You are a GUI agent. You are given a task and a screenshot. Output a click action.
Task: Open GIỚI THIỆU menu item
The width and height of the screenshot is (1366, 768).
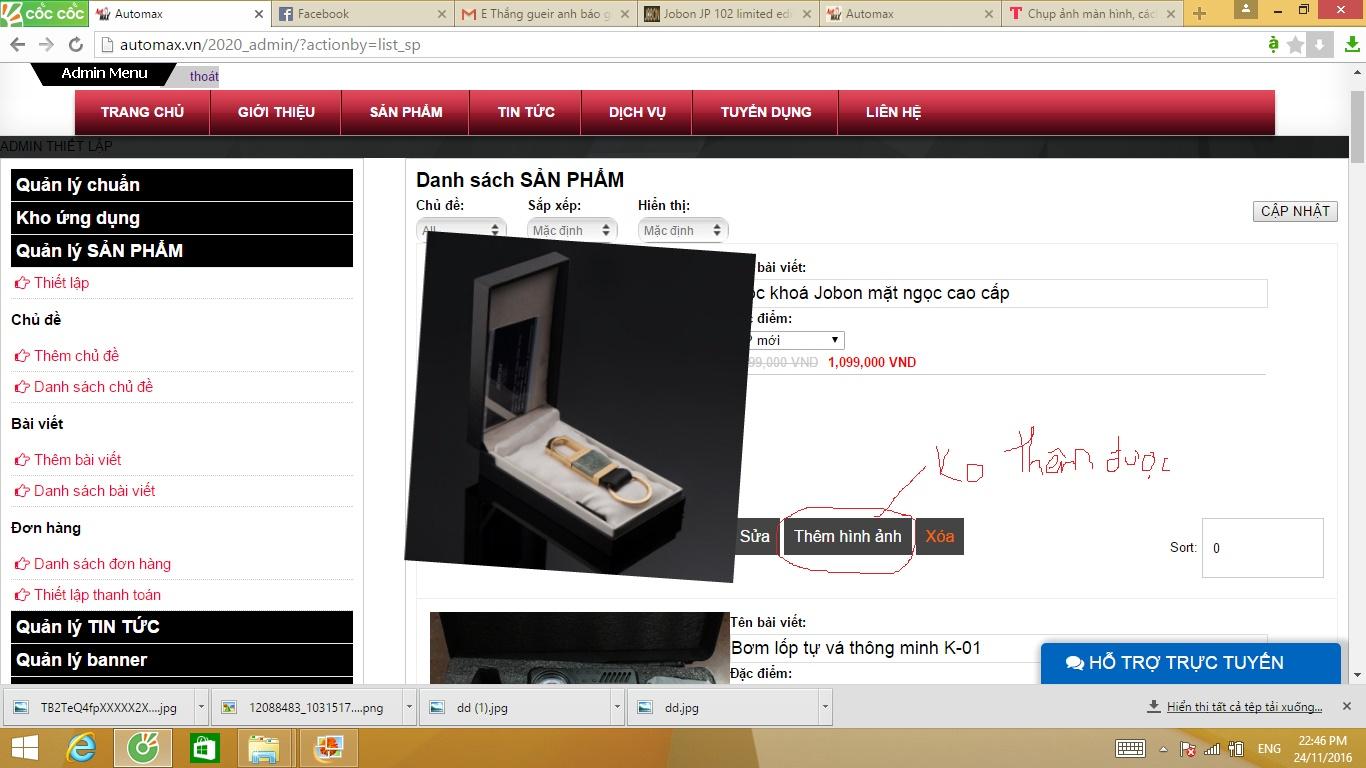(x=276, y=112)
